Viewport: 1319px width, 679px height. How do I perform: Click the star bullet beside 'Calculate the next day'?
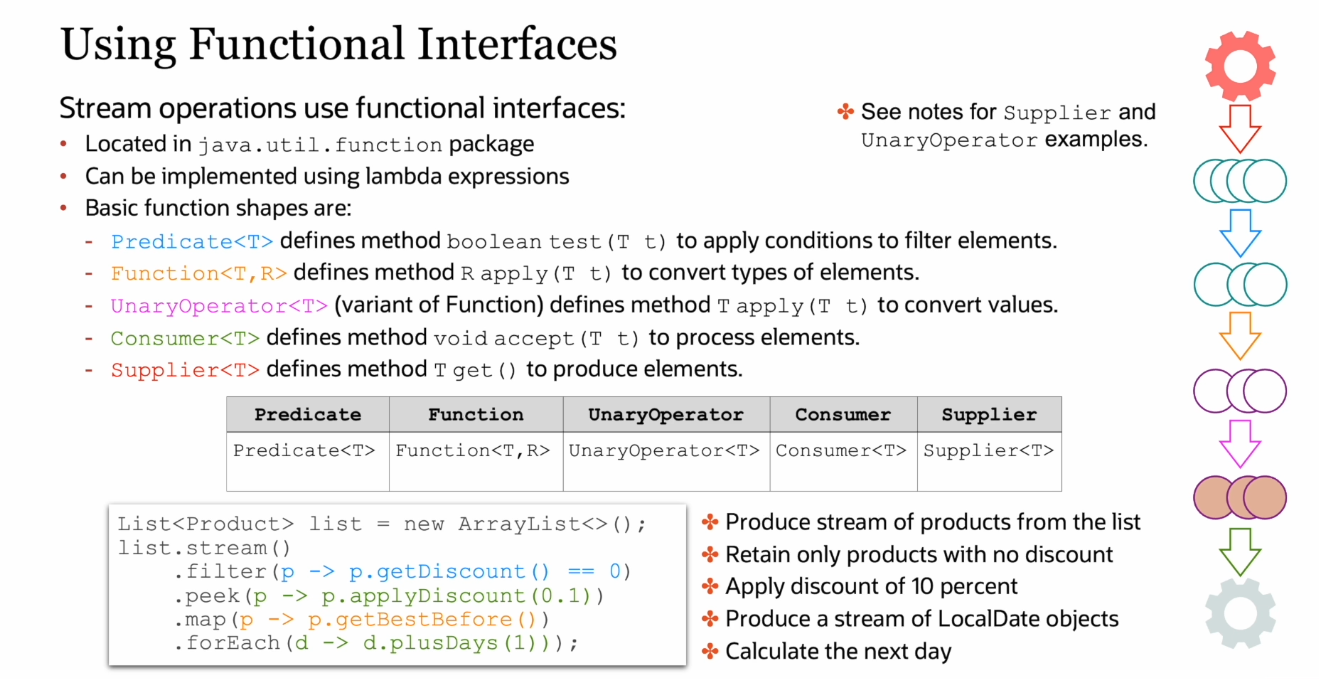pos(711,652)
